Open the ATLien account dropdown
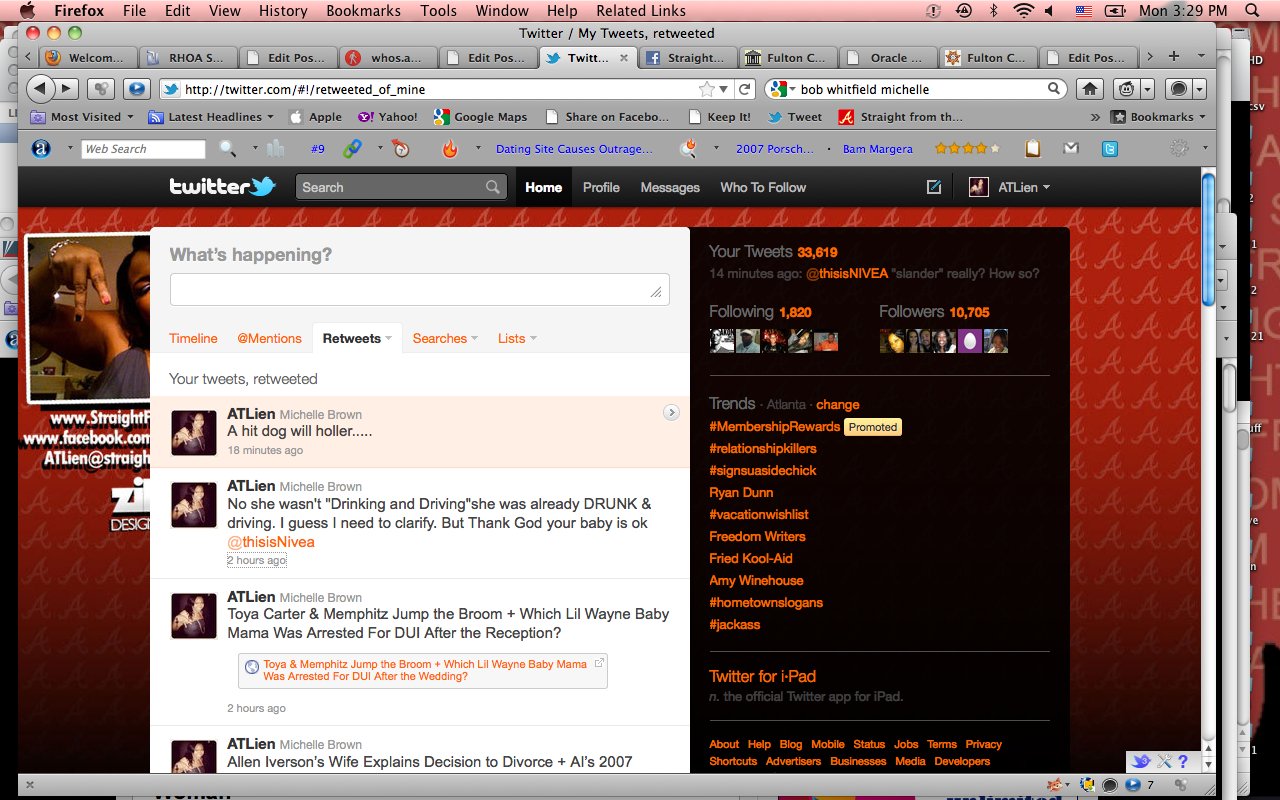The height and width of the screenshot is (800, 1280). (1010, 187)
